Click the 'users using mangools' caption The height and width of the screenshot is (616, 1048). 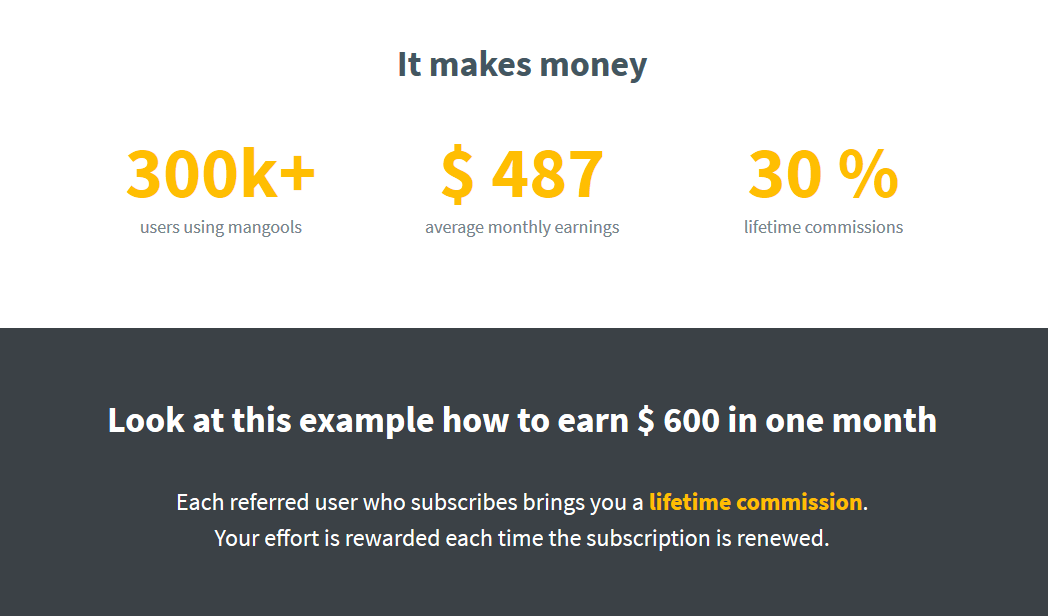tap(221, 227)
